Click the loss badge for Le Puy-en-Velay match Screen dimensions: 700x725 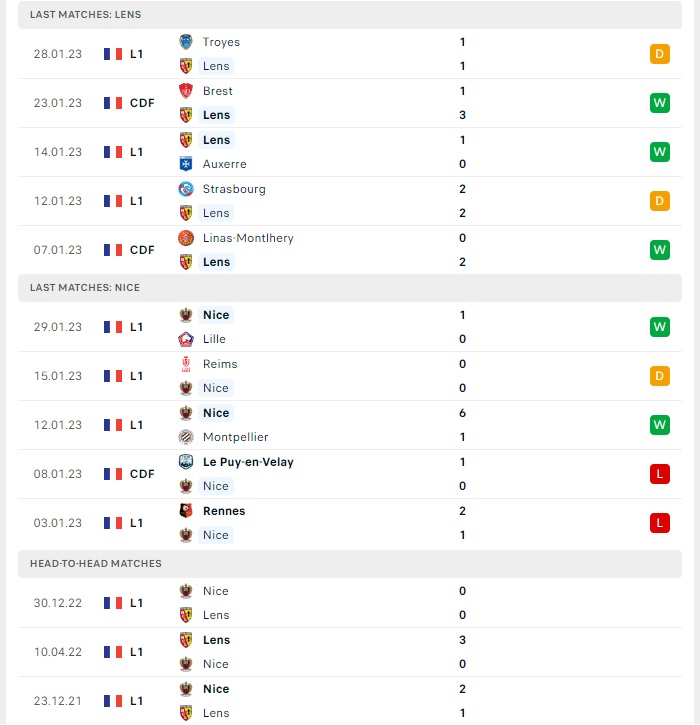point(660,474)
